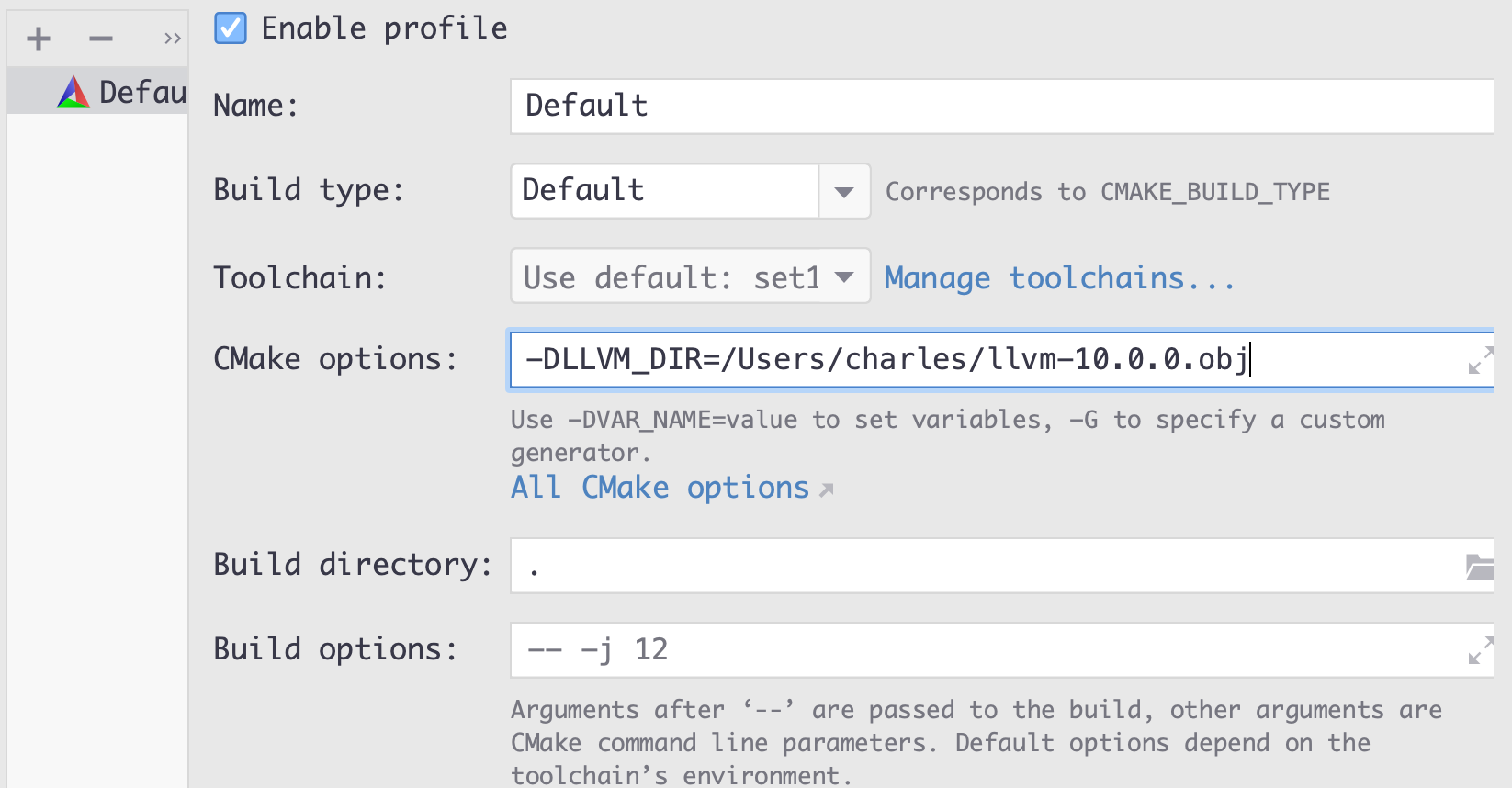Toggle the Enable profile checkbox
The height and width of the screenshot is (788, 1512).
[231, 28]
